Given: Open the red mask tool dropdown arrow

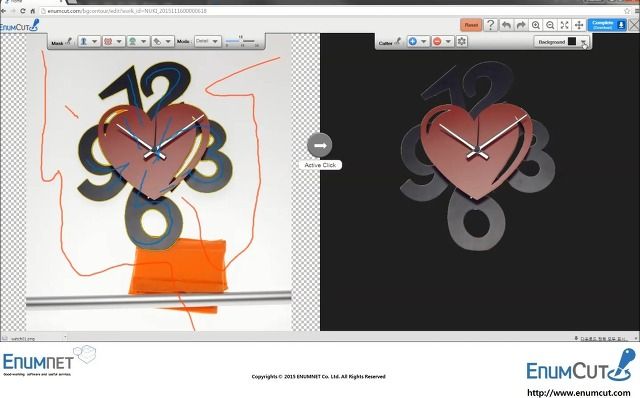Looking at the screenshot, I should coord(119,42).
